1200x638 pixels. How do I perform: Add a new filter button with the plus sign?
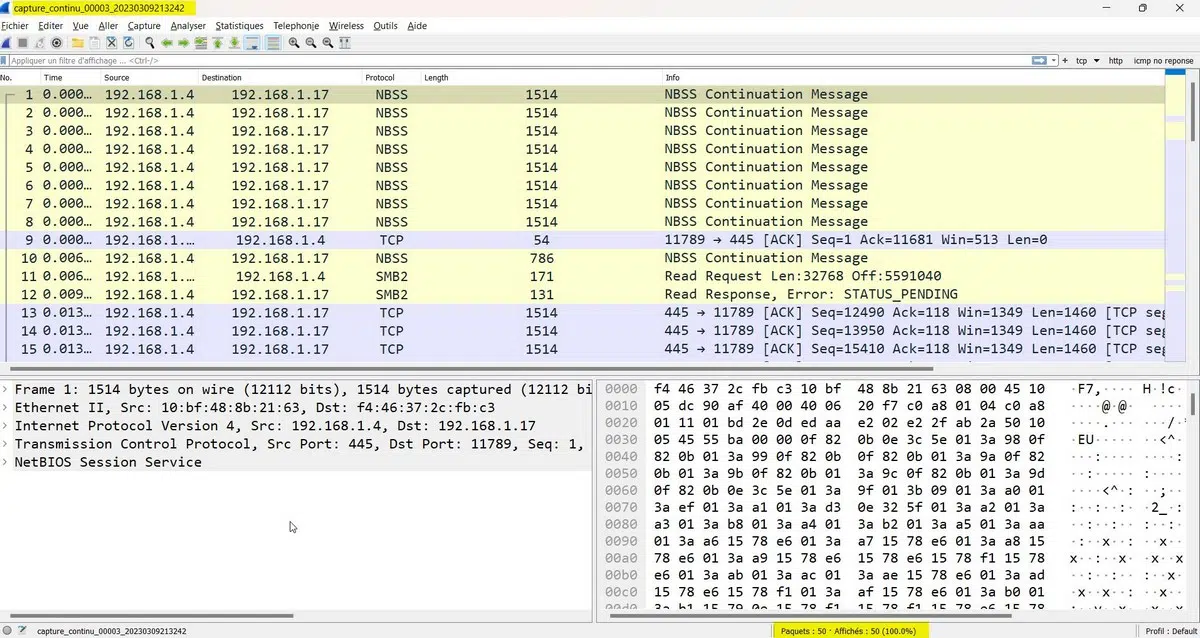1065,60
